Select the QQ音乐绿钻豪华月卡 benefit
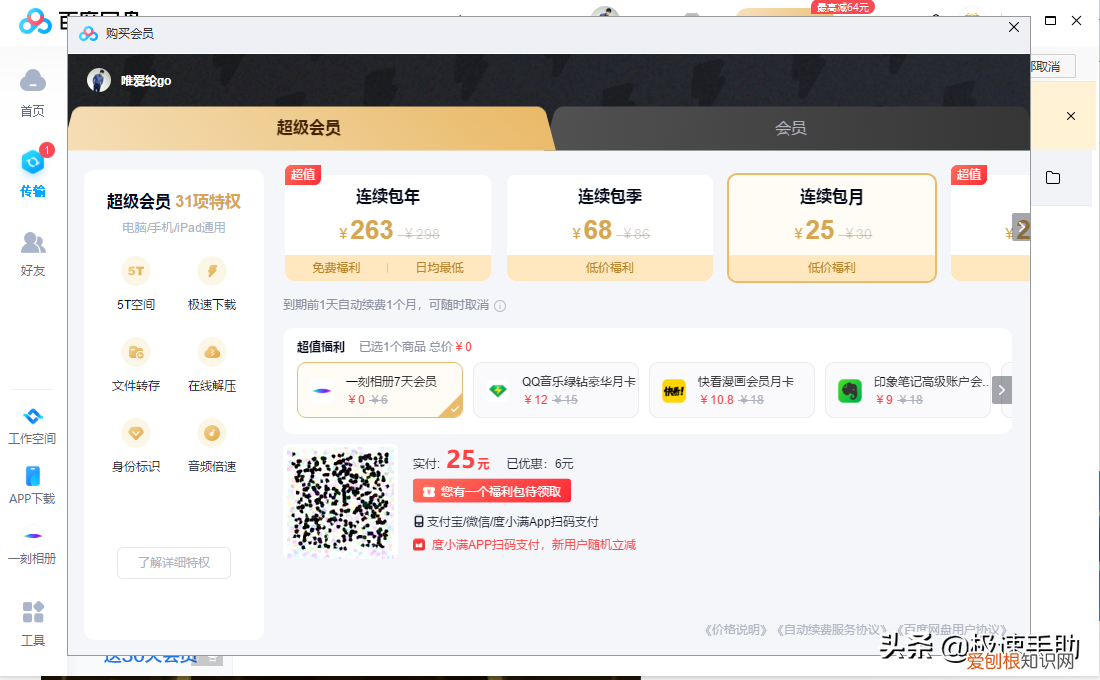1100x680 pixels. (556, 390)
